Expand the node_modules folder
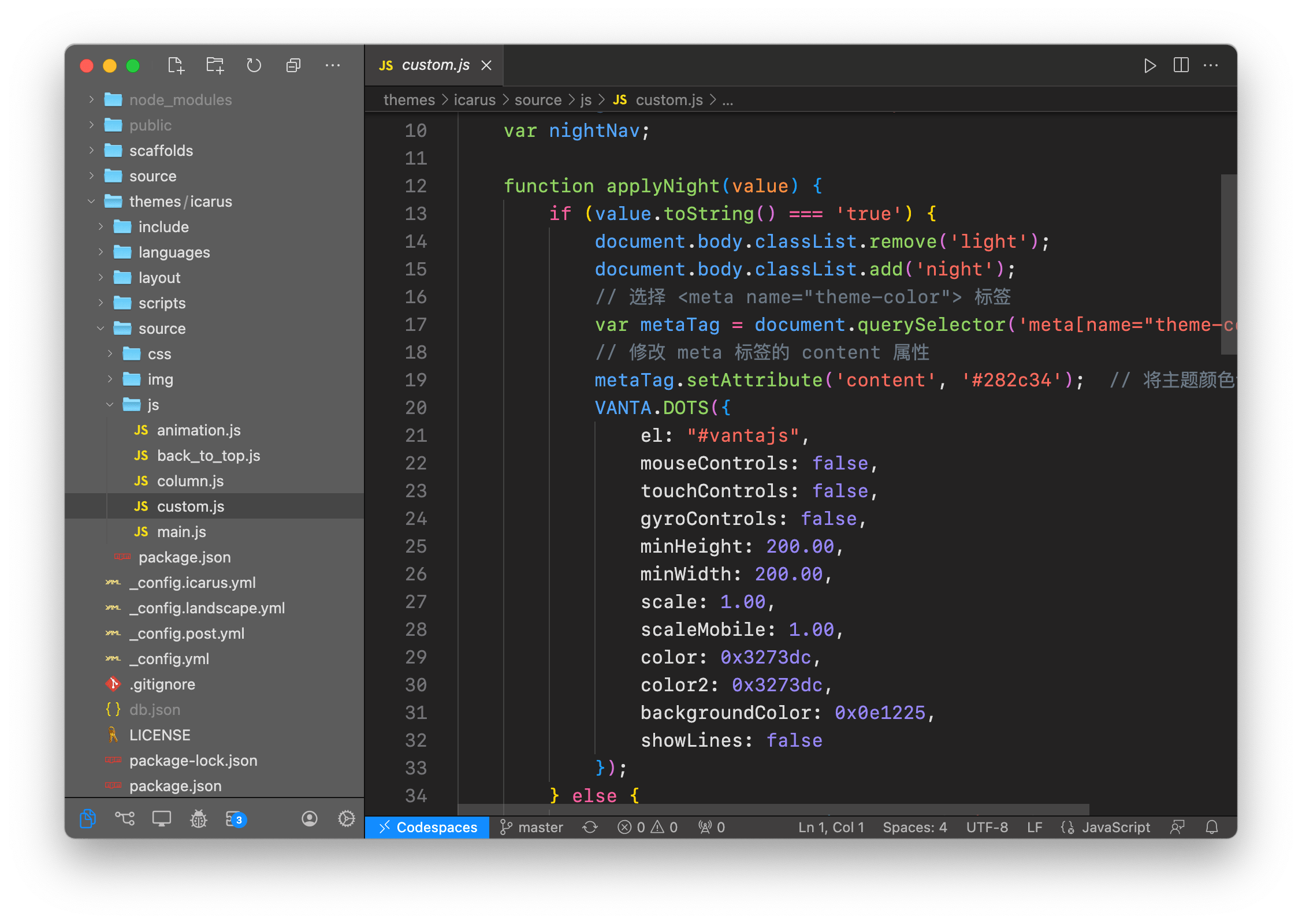Viewport: 1302px width, 924px height. click(214, 100)
